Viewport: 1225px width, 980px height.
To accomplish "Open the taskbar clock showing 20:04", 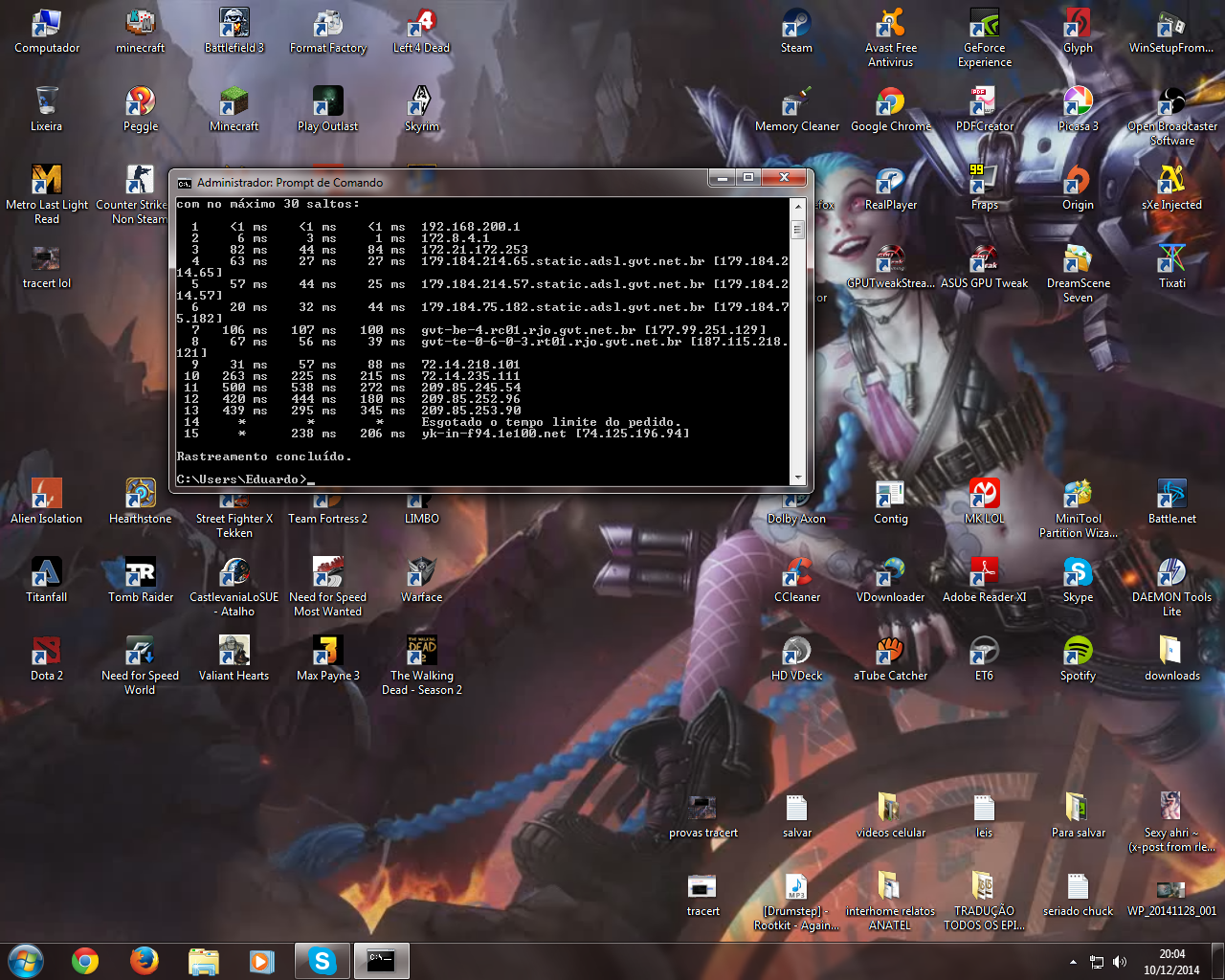I will 1171,962.
